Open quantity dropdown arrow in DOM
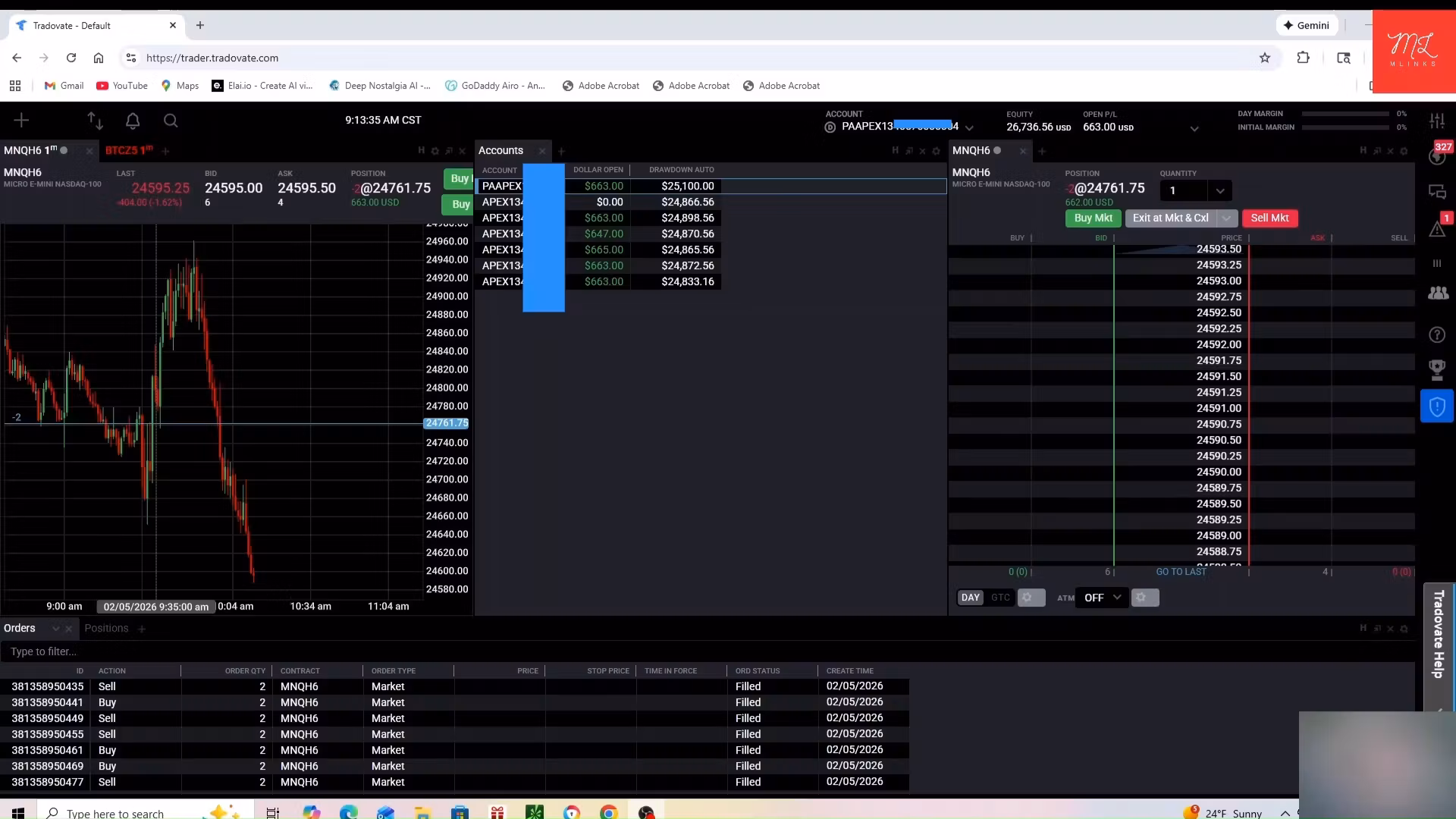 click(1220, 190)
